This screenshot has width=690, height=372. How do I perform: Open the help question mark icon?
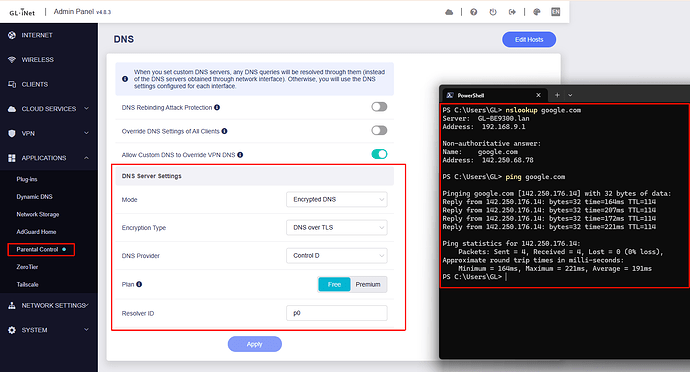[x=473, y=12]
